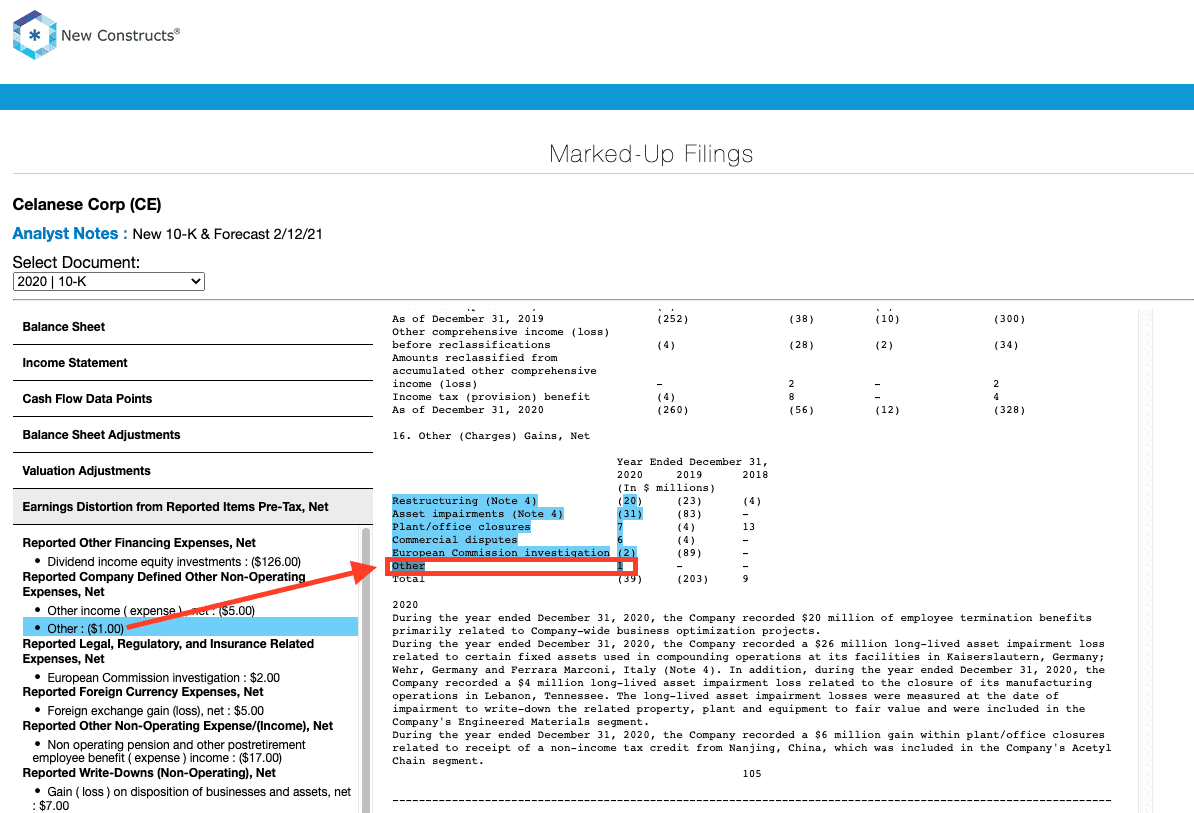The image size is (1194, 813).
Task: Click the page number 105 in filing
Action: pos(752,773)
